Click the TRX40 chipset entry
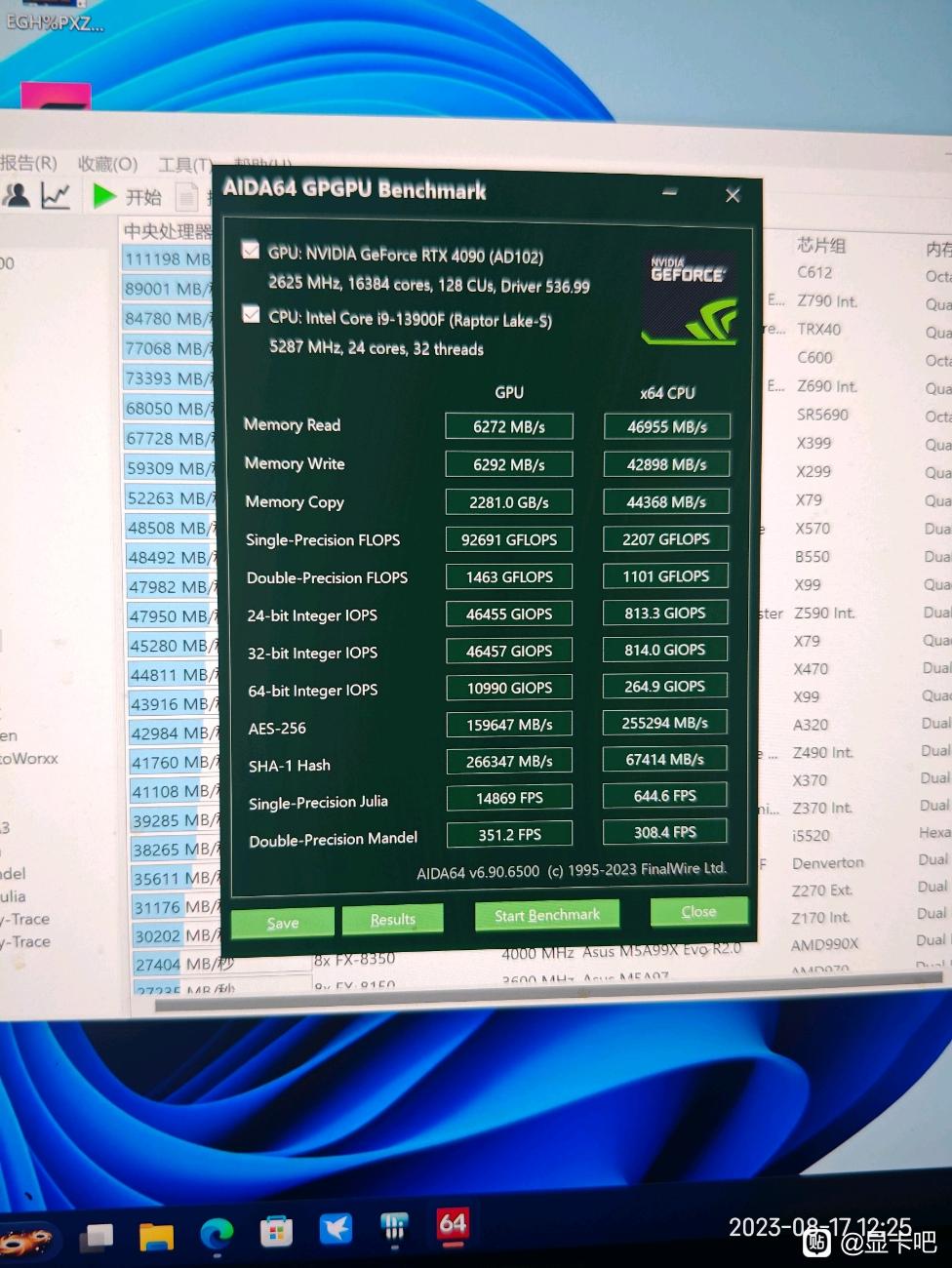 point(818,329)
